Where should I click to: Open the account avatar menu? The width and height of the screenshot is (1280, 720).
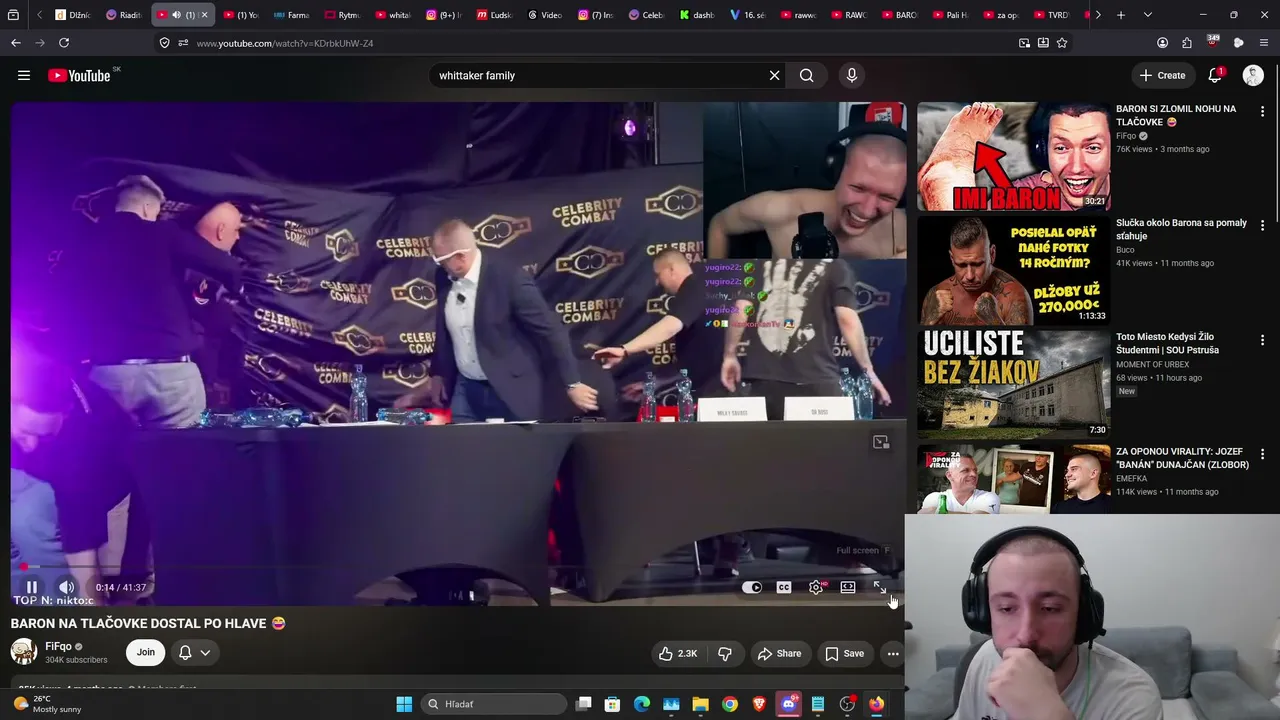(1253, 75)
